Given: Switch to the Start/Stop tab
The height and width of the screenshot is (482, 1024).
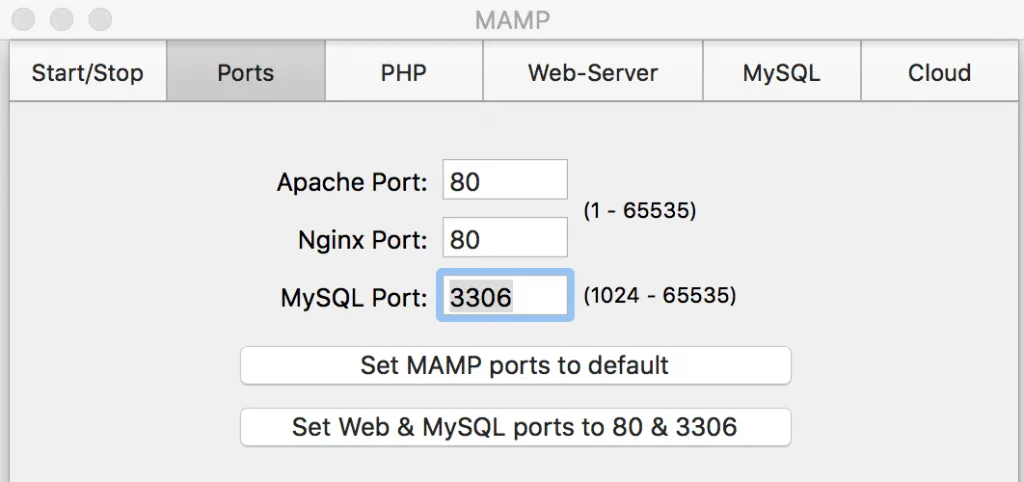Looking at the screenshot, I should pyautogui.click(x=88, y=72).
